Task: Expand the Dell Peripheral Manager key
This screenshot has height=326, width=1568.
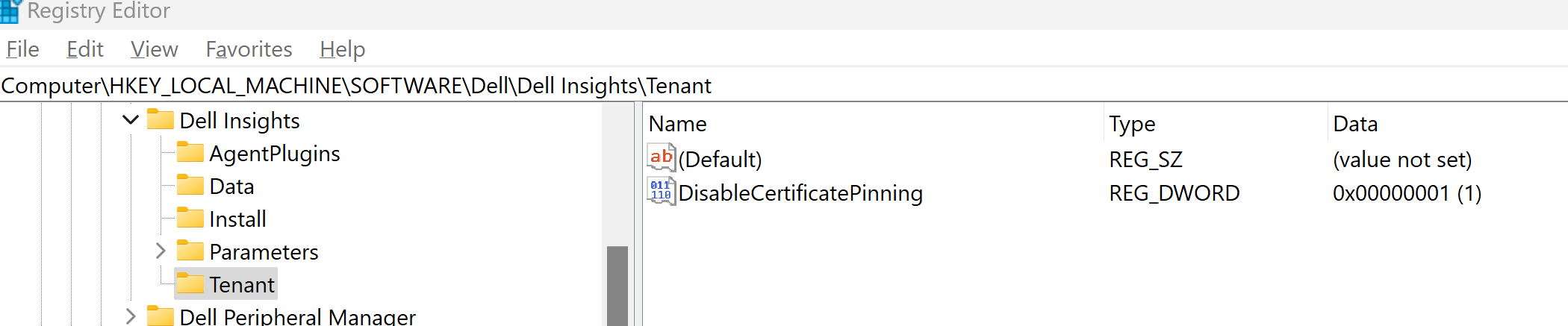Action: click(x=131, y=316)
